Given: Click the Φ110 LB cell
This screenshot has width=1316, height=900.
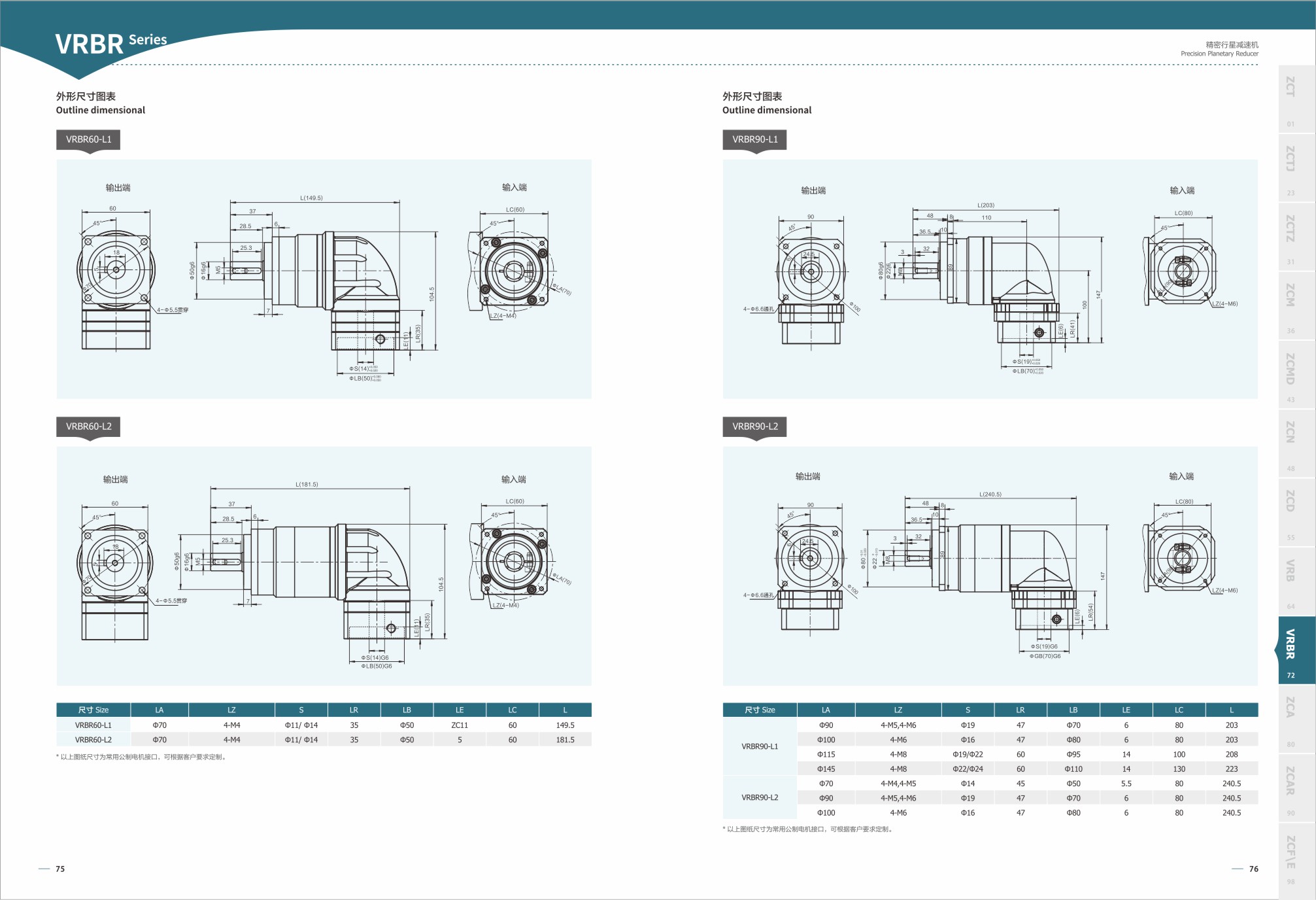Looking at the screenshot, I should click(1073, 769).
